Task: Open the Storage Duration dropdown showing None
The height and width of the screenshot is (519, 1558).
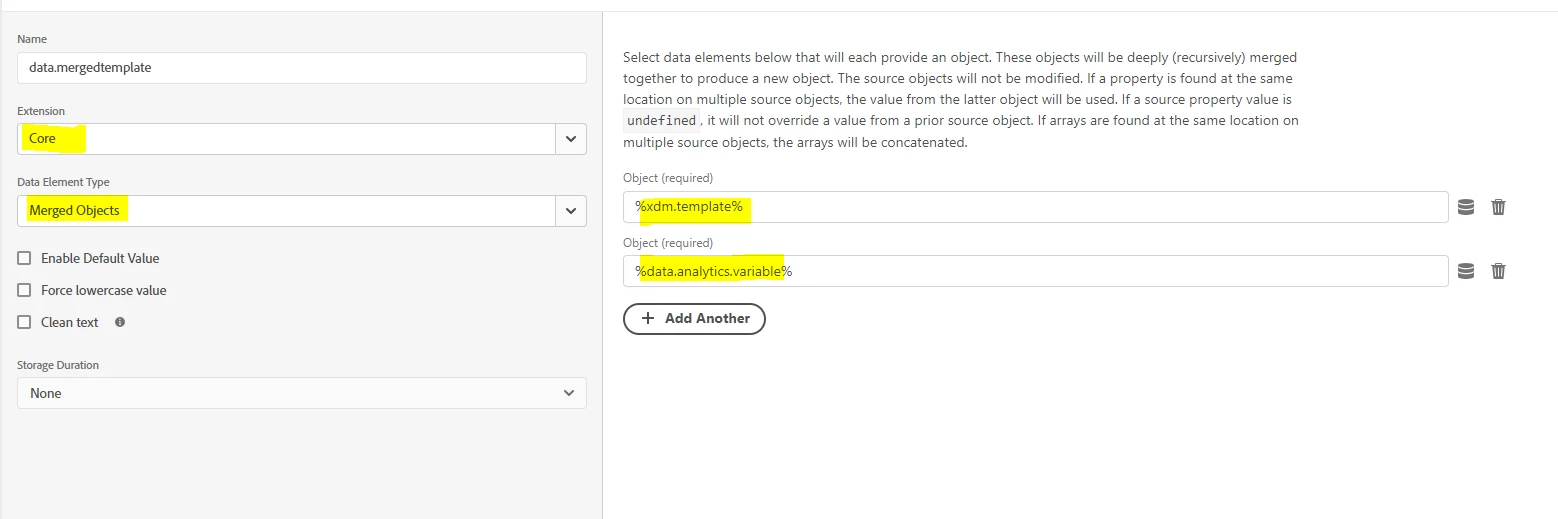Action: coord(301,393)
